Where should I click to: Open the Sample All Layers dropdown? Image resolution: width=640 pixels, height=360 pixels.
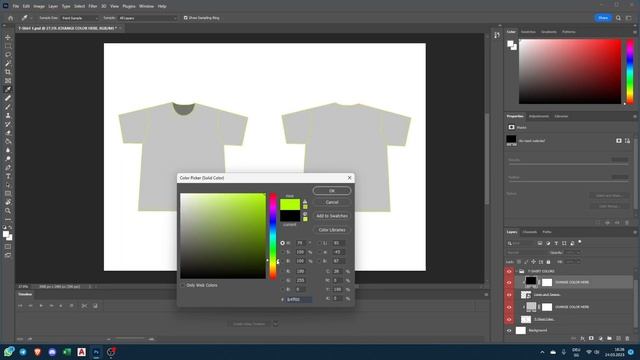click(x=148, y=18)
